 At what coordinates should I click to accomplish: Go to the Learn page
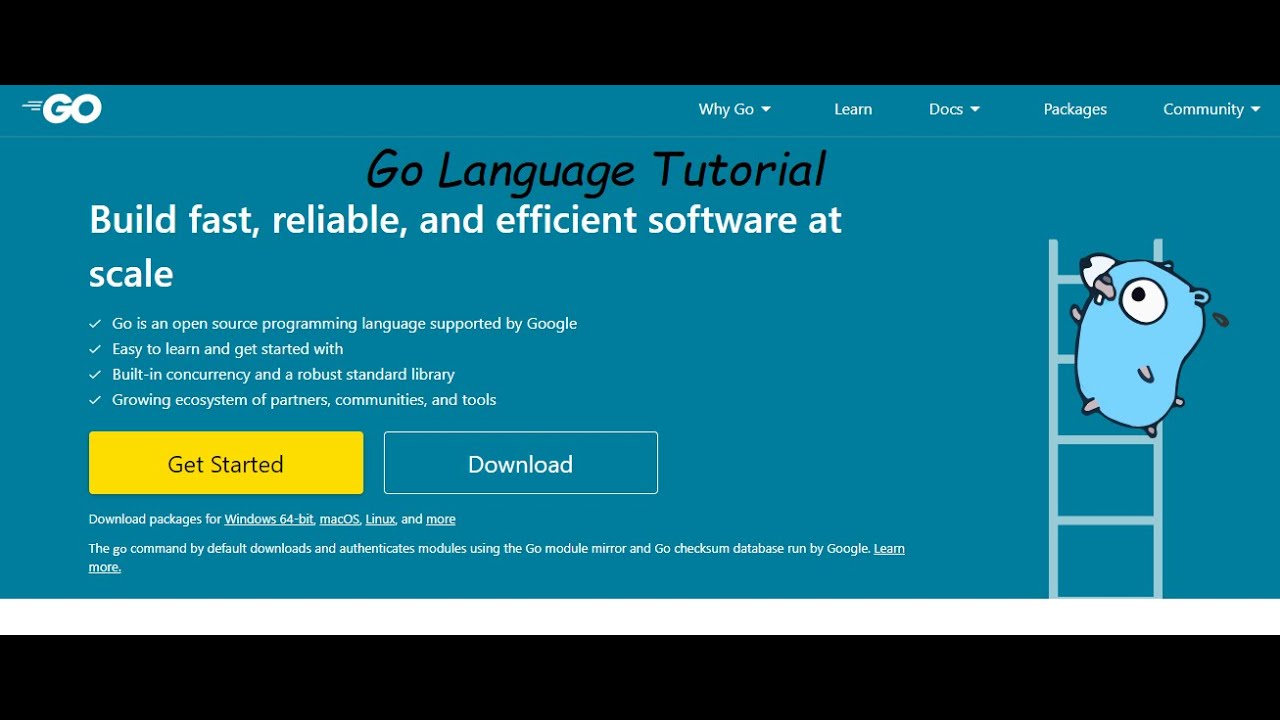click(x=853, y=109)
